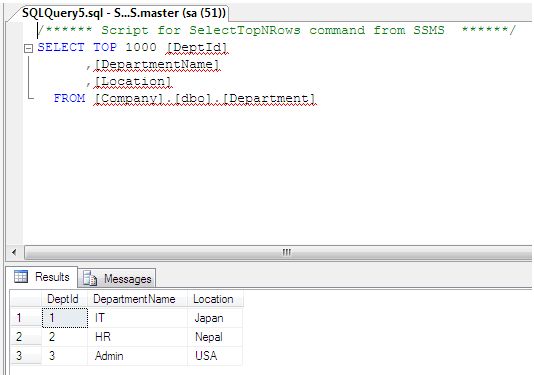Click [Company].[dbo].[Department] in the query
This screenshot has width=534, height=375.
[x=205, y=98]
